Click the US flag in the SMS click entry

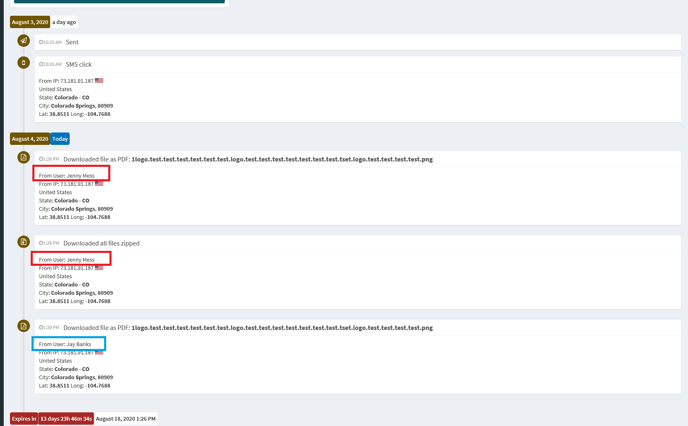click(x=99, y=81)
